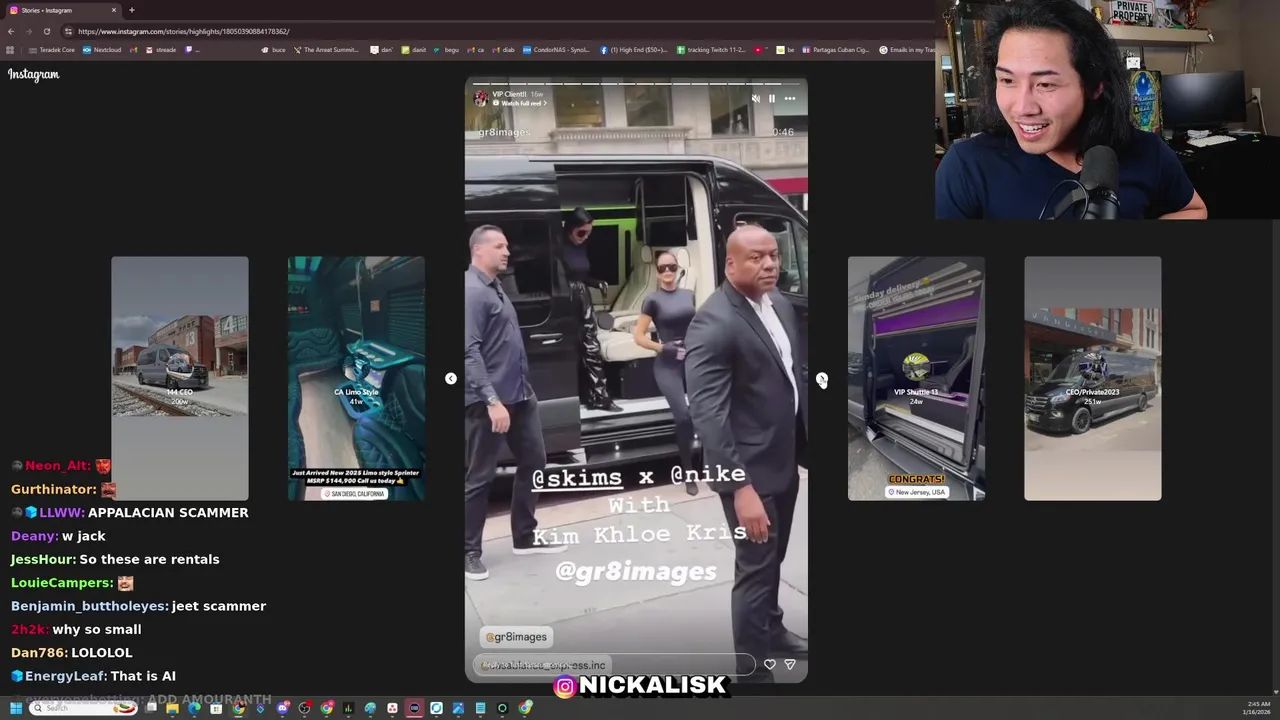This screenshot has height=720, width=1280.
Task: Like the story with the heart icon
Action: [770, 664]
